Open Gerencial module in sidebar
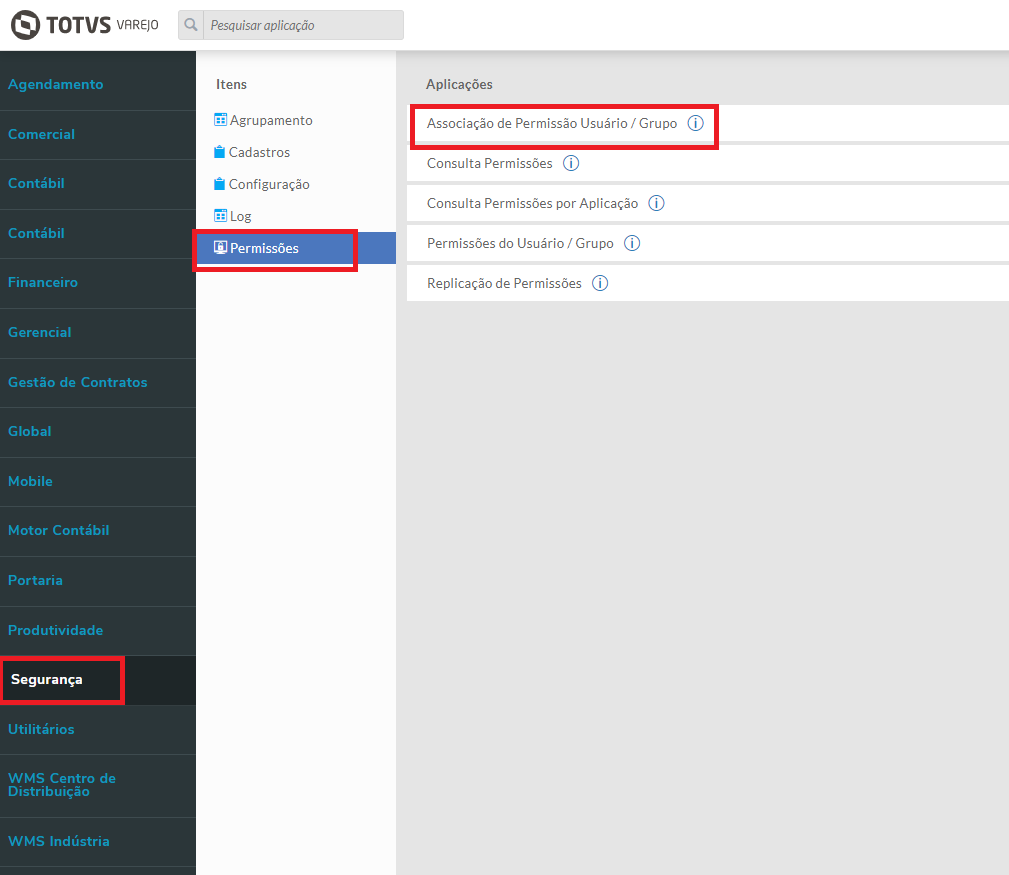This screenshot has width=1009, height=875. coord(98,333)
